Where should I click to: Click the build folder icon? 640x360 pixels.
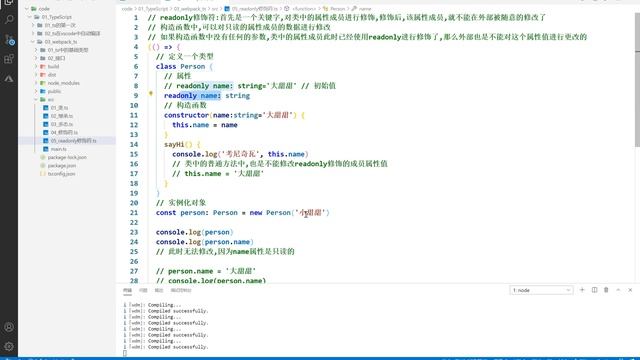pos(43,67)
